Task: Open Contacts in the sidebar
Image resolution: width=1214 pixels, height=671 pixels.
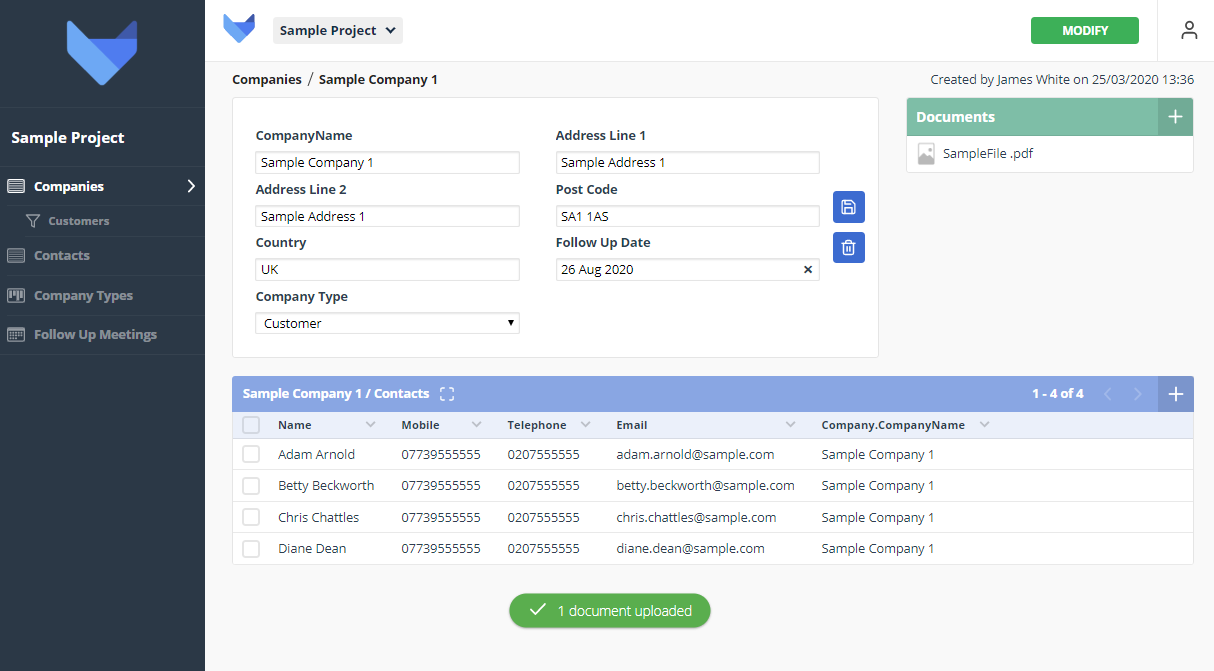Action: (62, 256)
